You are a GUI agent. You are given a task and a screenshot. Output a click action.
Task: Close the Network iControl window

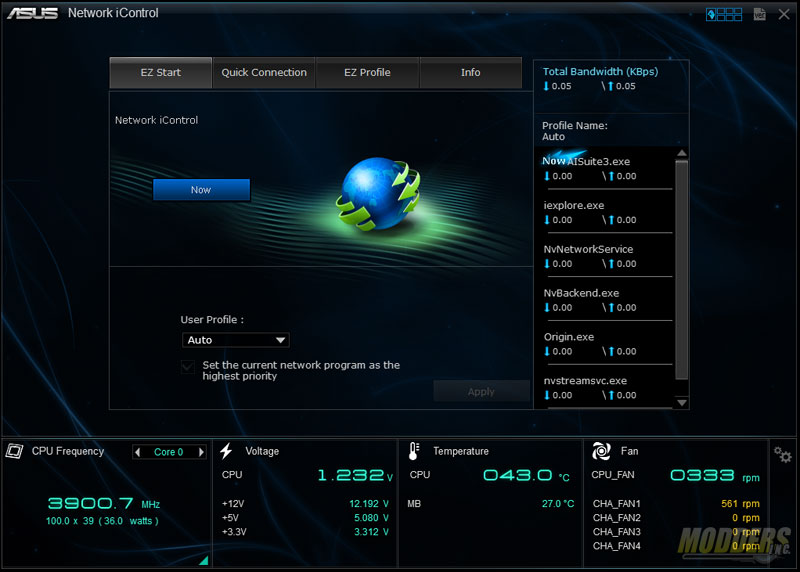pyautogui.click(x=784, y=14)
